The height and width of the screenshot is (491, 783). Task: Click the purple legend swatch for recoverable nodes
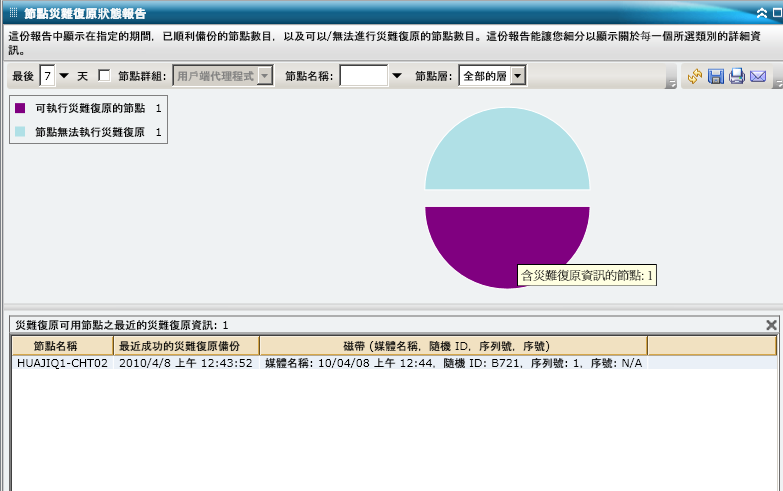click(20, 108)
